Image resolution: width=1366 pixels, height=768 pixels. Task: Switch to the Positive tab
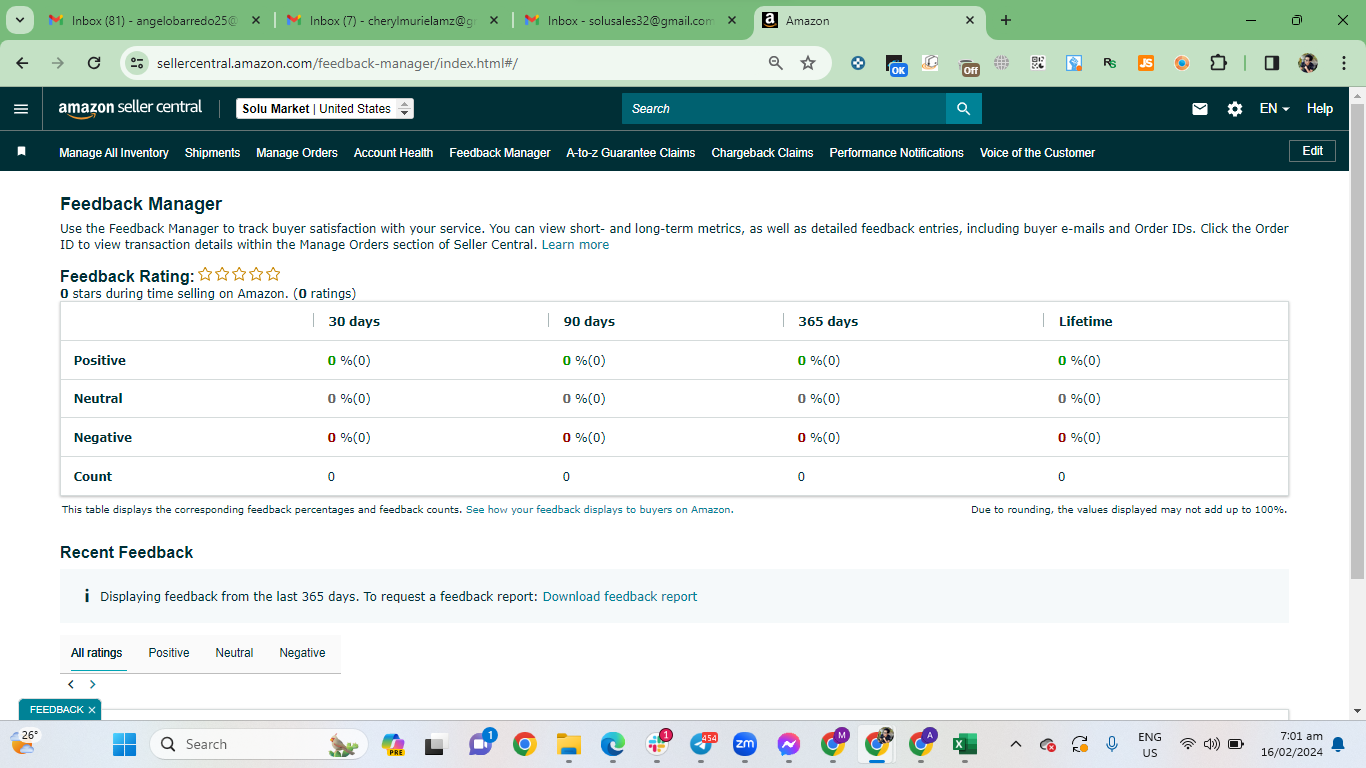[x=169, y=653]
